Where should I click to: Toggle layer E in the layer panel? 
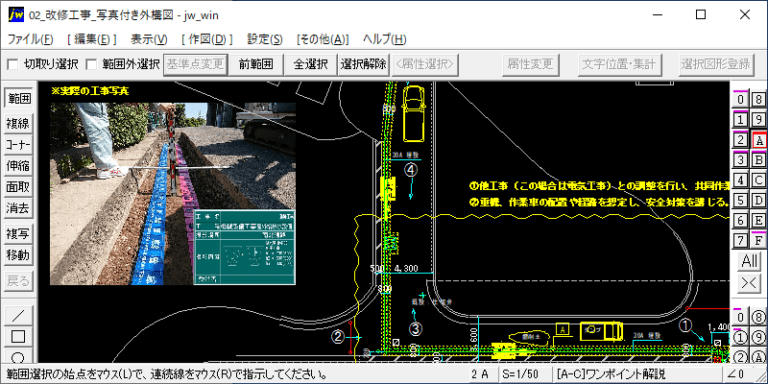759,220
